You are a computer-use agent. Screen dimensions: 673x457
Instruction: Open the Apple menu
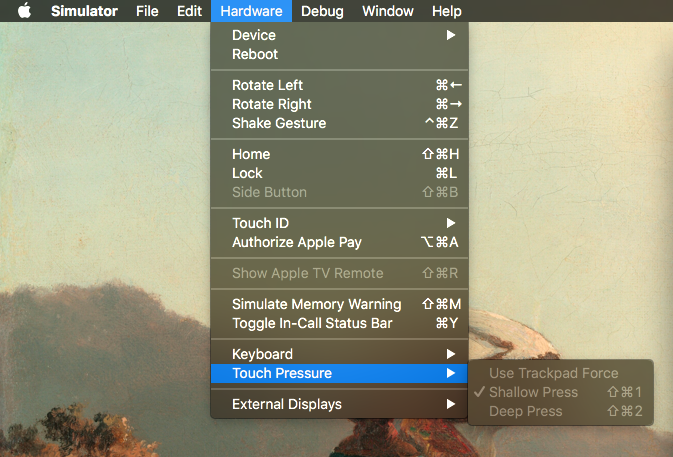(x=24, y=11)
